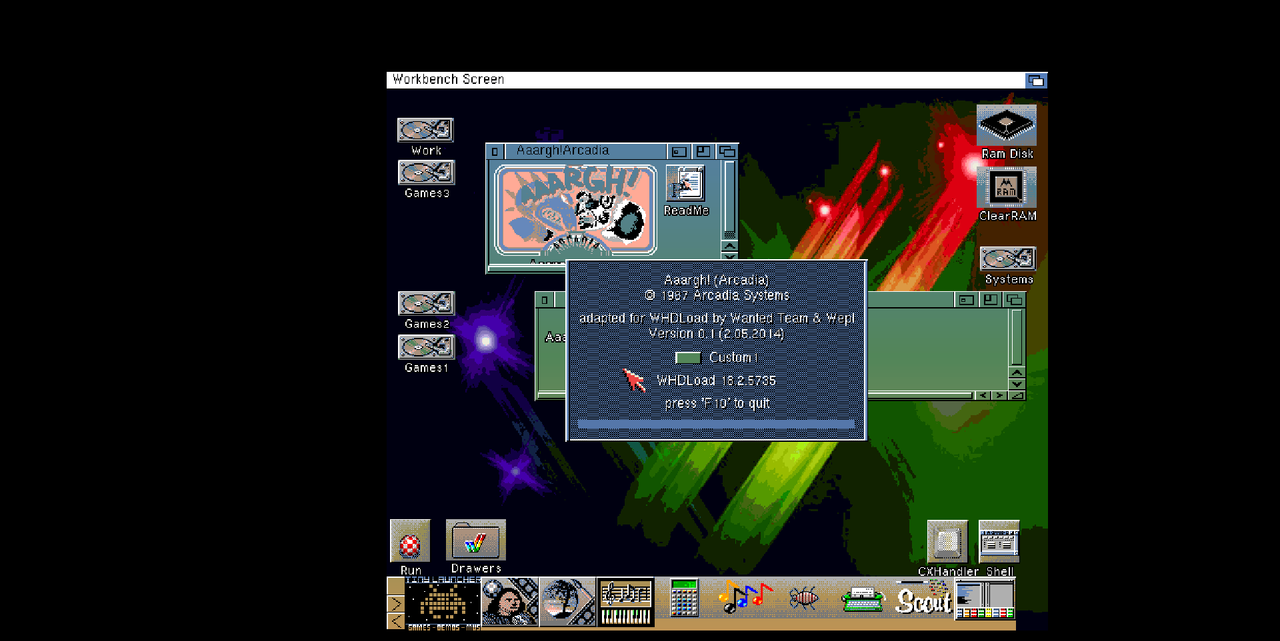The width and height of the screenshot is (1280, 641).
Task: Open the Ram Disk icon
Action: tap(1007, 126)
